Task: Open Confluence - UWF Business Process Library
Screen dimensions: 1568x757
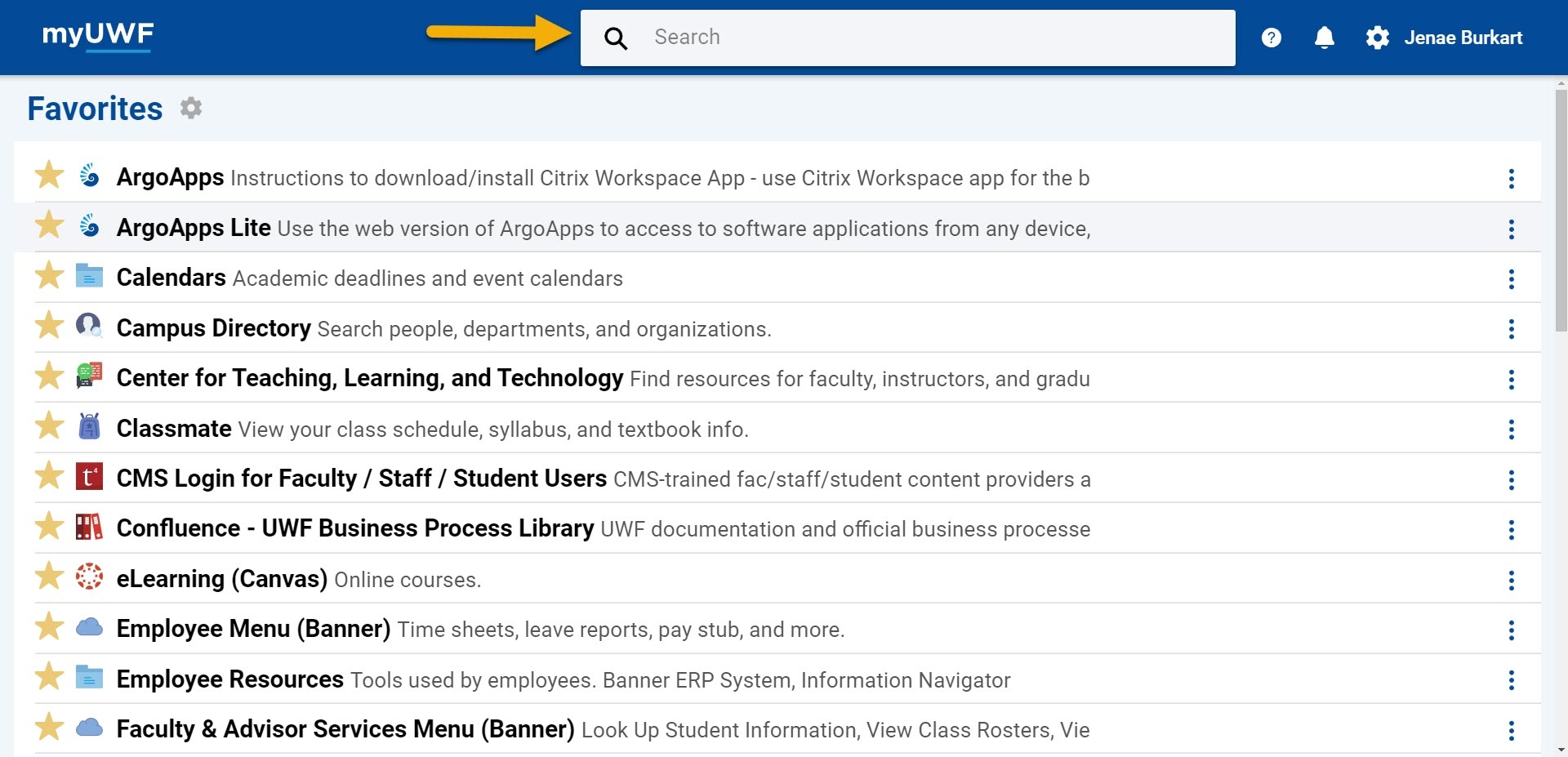Action: [x=355, y=528]
